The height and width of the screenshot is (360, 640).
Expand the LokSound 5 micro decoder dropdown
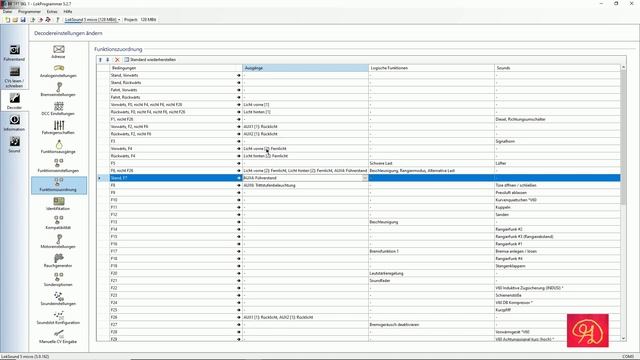[119, 20]
